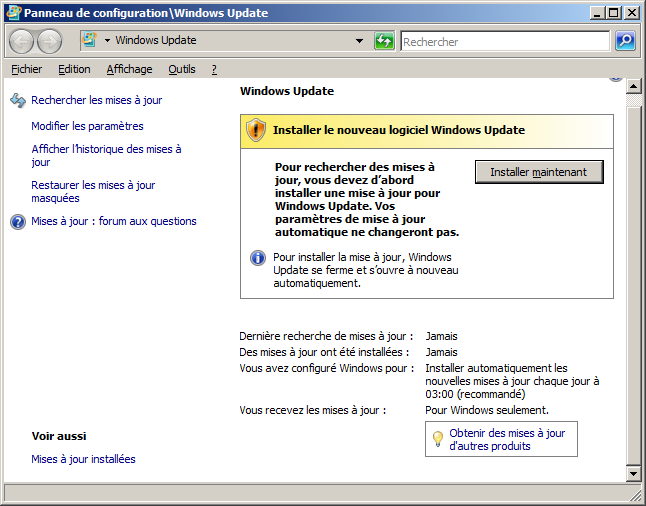This screenshot has height=506, width=646.
Task: Click the lightbulb icon for other products
Action: 437,439
